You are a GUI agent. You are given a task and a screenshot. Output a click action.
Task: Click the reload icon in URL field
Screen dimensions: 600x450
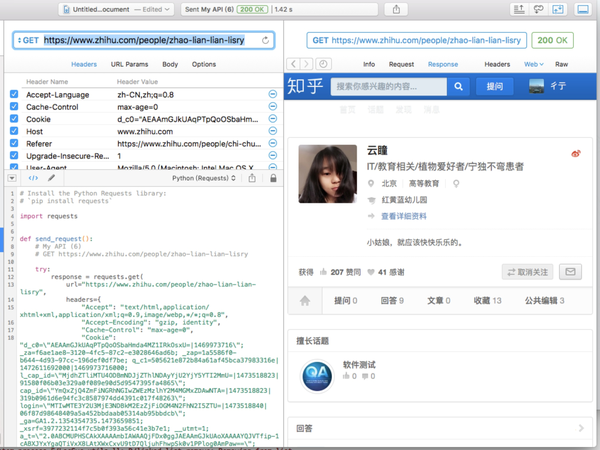coord(265,41)
